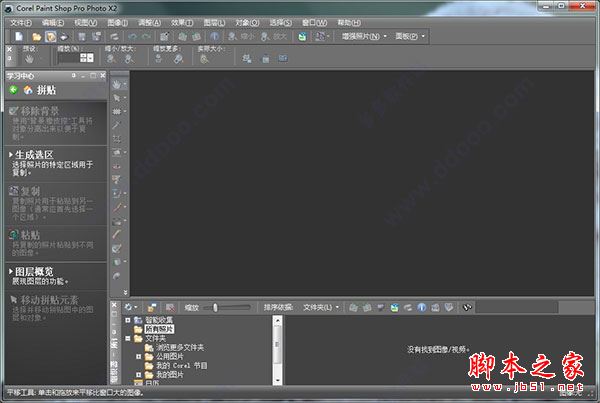Select the 我的 Corel 节目 folder

coord(181,365)
